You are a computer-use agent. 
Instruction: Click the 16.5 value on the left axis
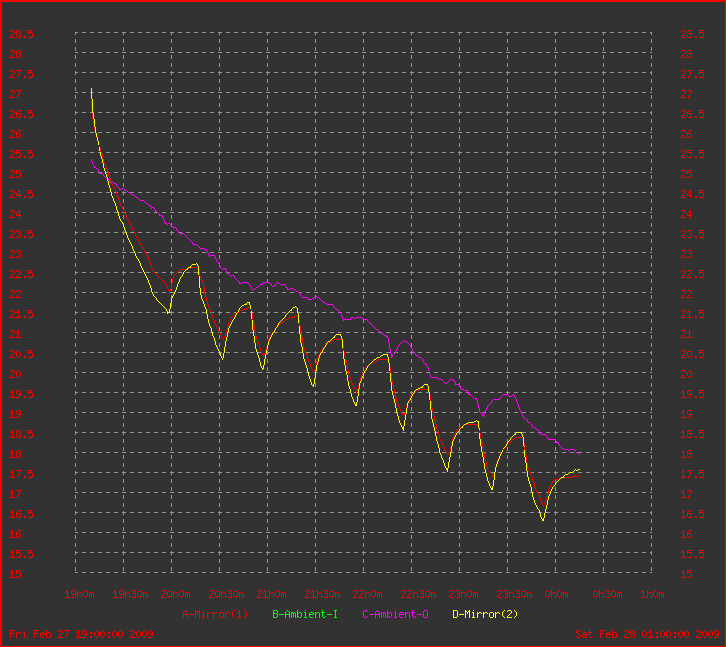(21, 515)
